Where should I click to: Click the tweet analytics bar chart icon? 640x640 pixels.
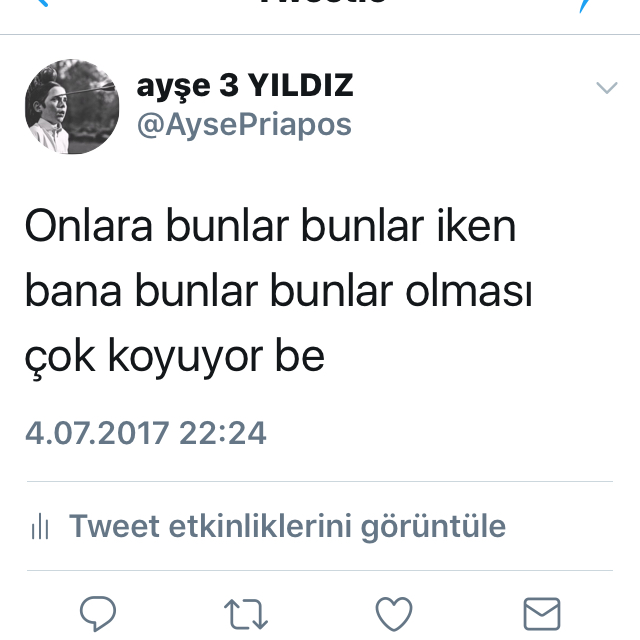point(40,526)
